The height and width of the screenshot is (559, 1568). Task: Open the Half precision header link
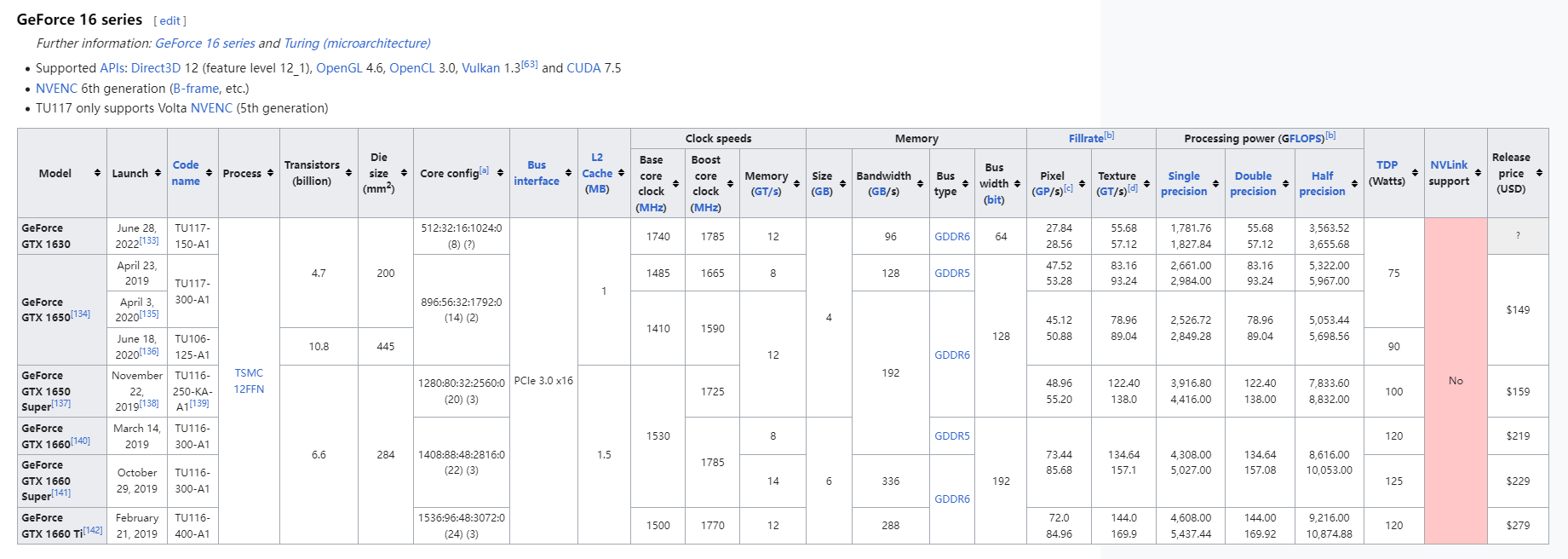click(1322, 184)
